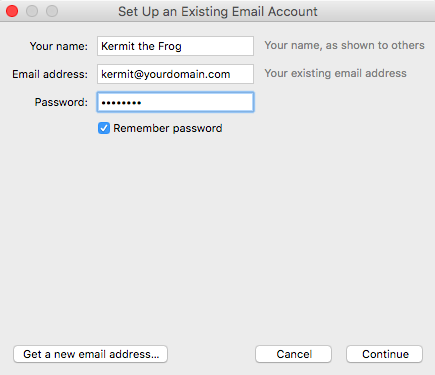The width and height of the screenshot is (435, 375).
Task: Place cursor on the word 'Frog' in name field
Action: [x=170, y=46]
